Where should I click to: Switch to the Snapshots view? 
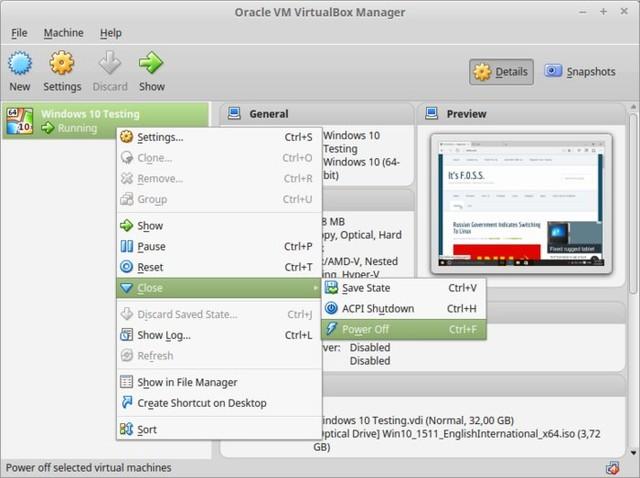[x=580, y=72]
